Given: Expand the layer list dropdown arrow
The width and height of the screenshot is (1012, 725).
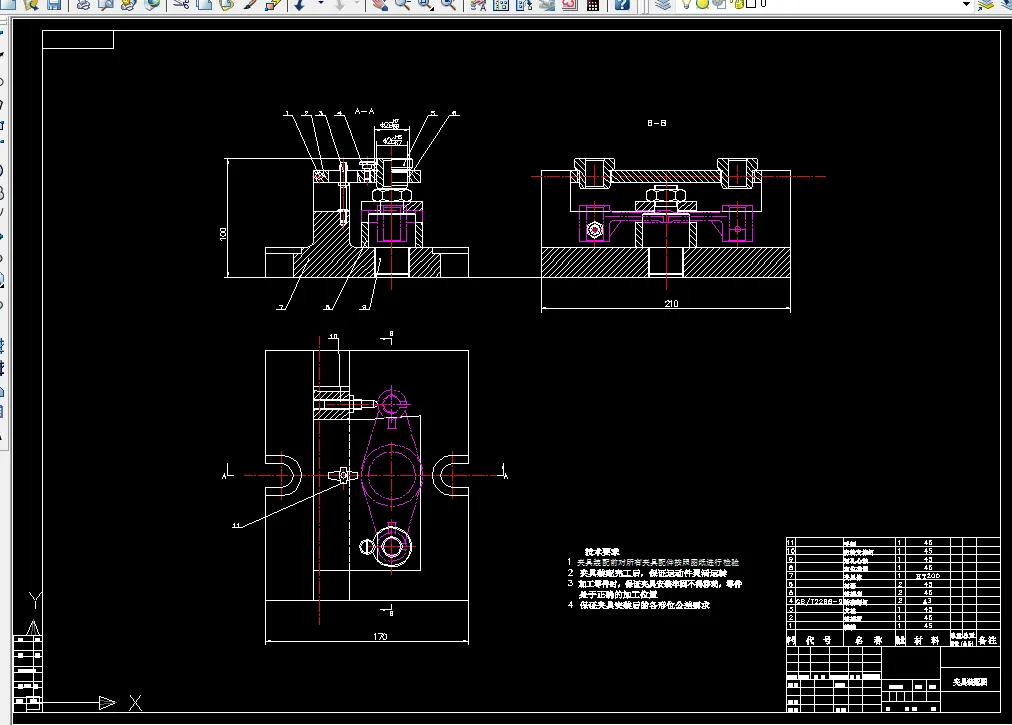Looking at the screenshot, I should [x=966, y=4].
